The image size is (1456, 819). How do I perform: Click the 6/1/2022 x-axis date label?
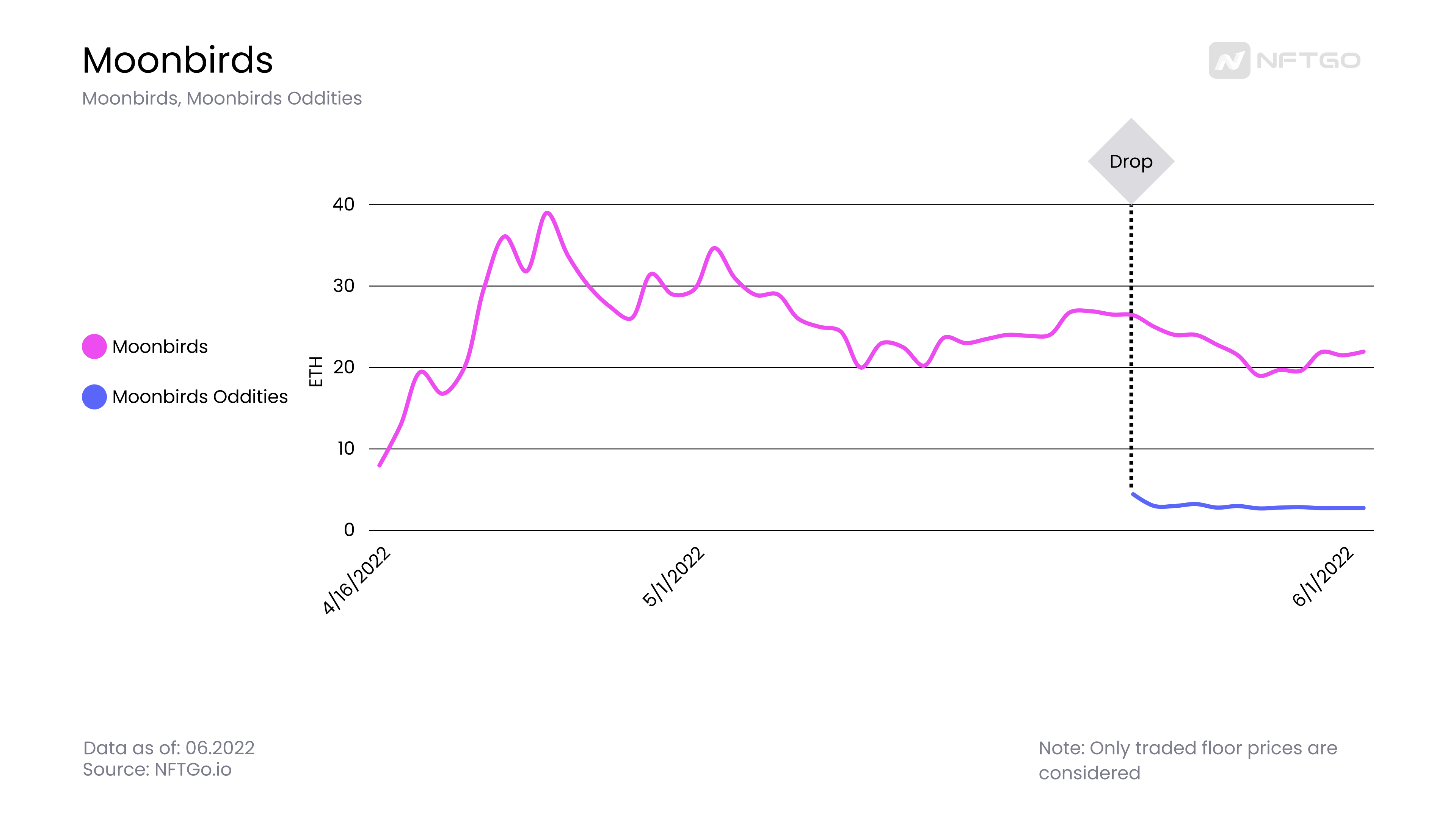(x=1323, y=576)
